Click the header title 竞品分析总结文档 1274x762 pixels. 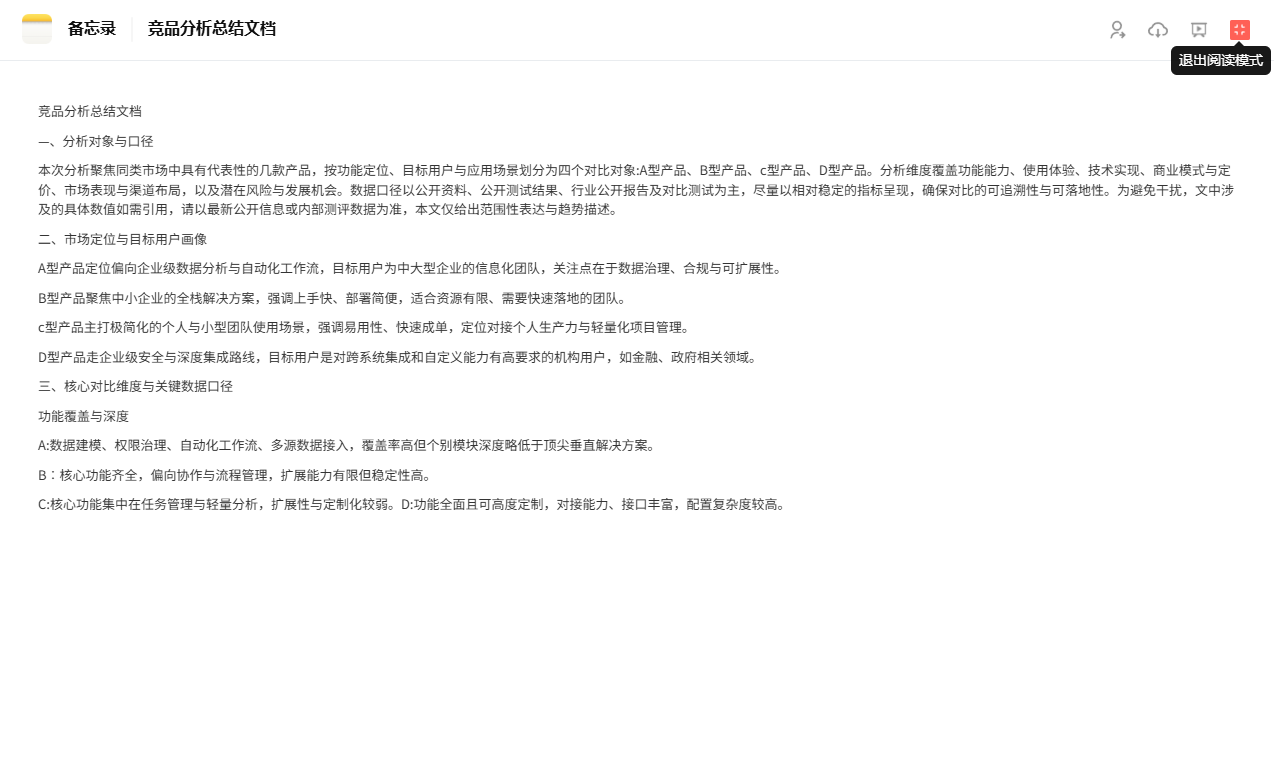pos(212,29)
